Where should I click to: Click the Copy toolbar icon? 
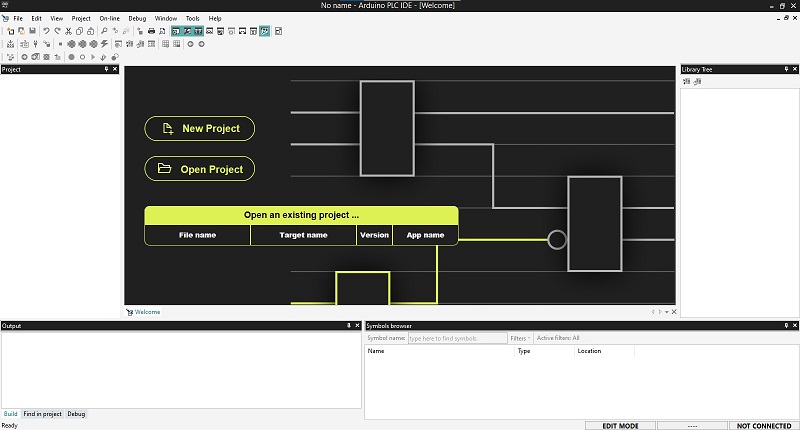(79, 31)
